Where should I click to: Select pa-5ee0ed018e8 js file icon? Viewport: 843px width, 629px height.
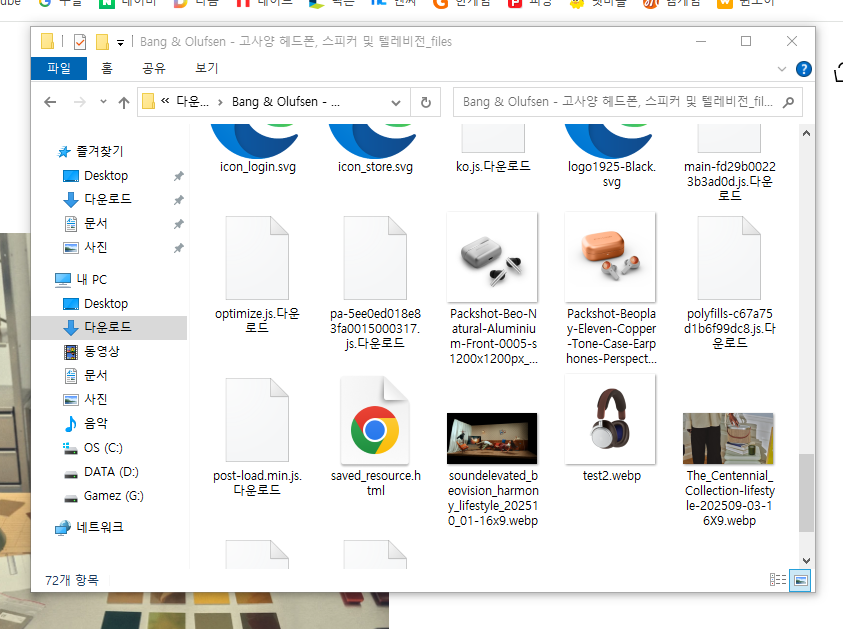click(375, 258)
